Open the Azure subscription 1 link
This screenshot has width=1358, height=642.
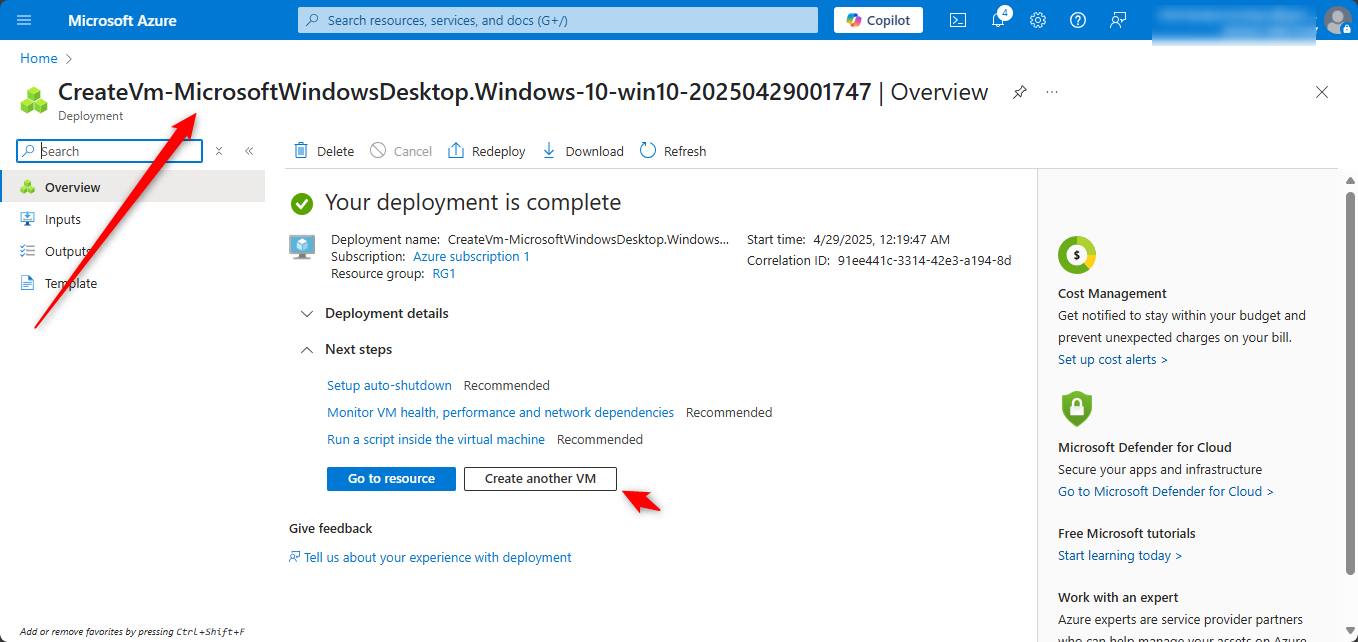[x=471, y=257]
